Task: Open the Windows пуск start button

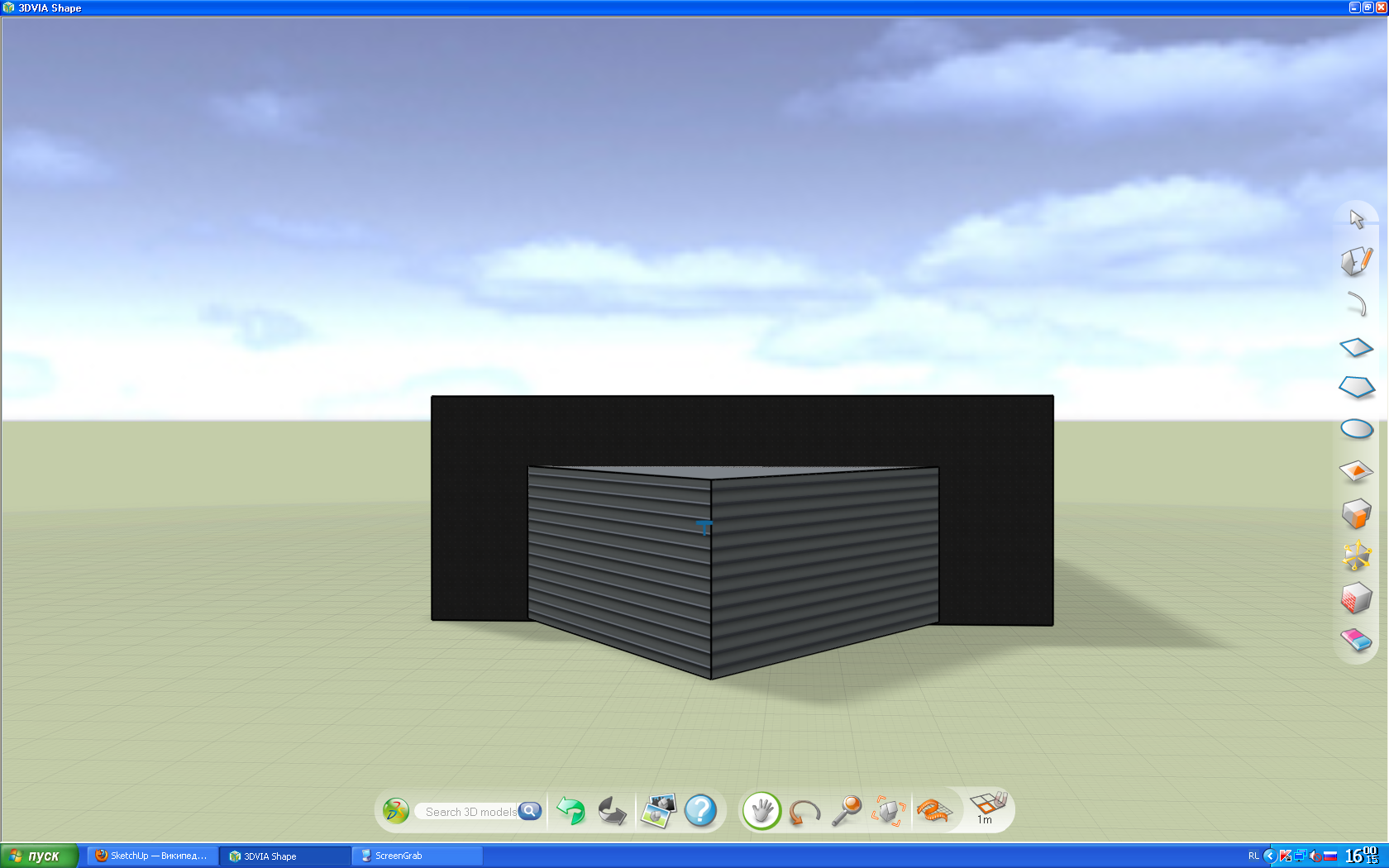Action: click(39, 856)
